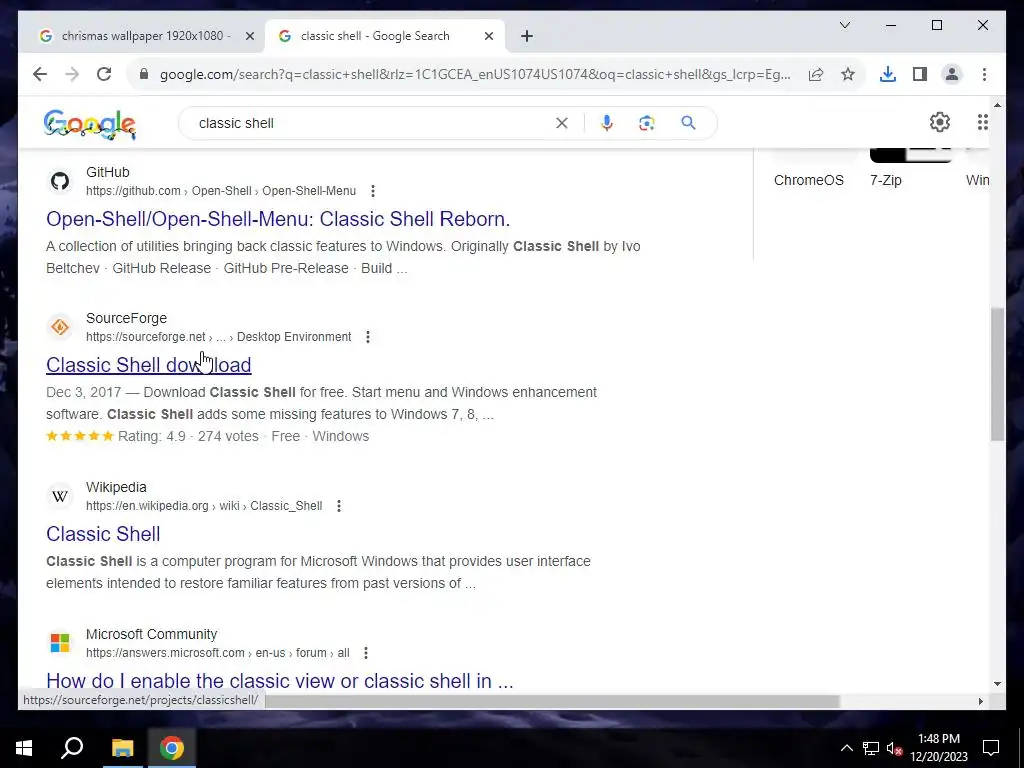The image size is (1024, 768).
Task: Show hidden system tray icons
Action: 846,748
